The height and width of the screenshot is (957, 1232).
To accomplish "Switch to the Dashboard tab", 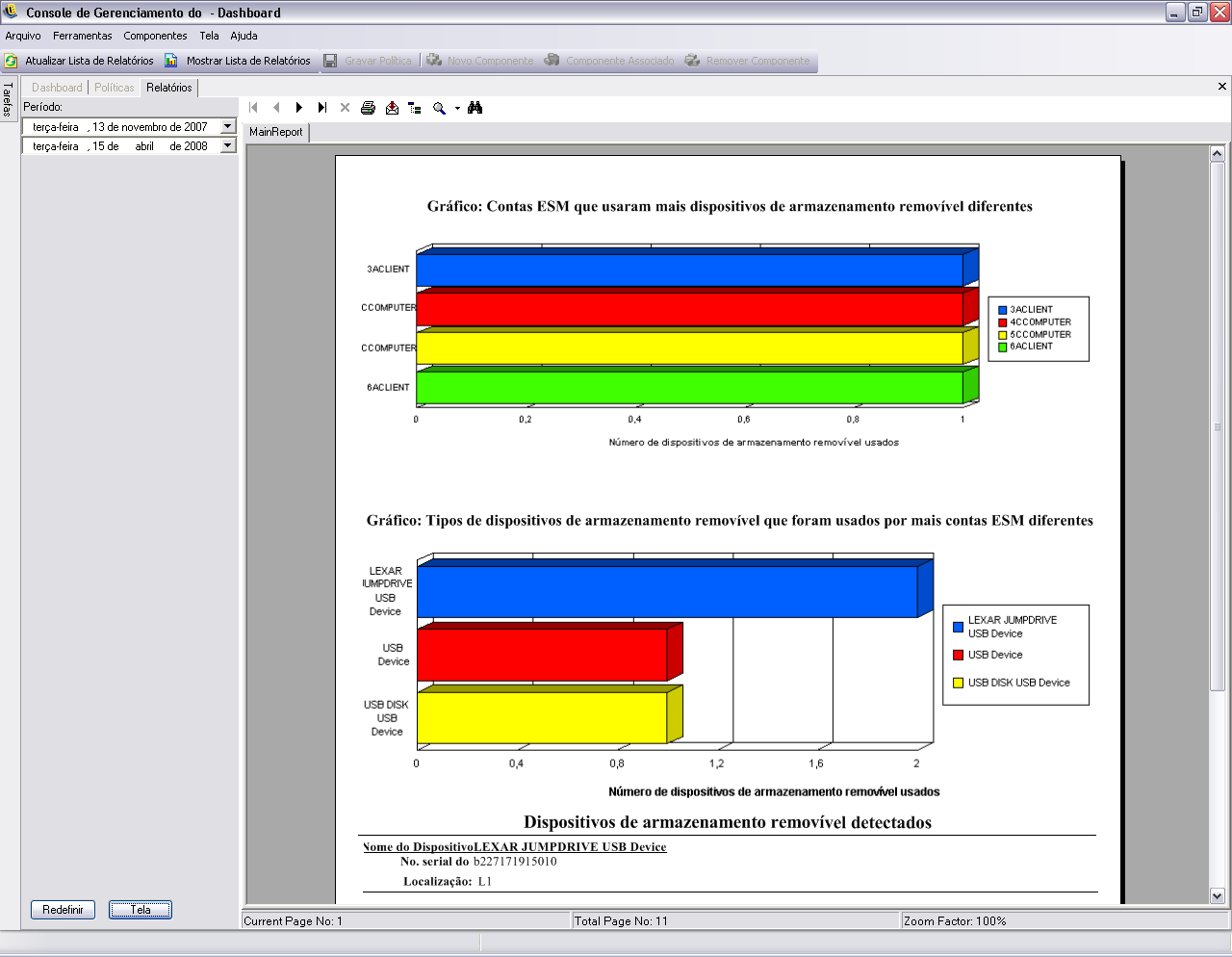I will tap(57, 88).
